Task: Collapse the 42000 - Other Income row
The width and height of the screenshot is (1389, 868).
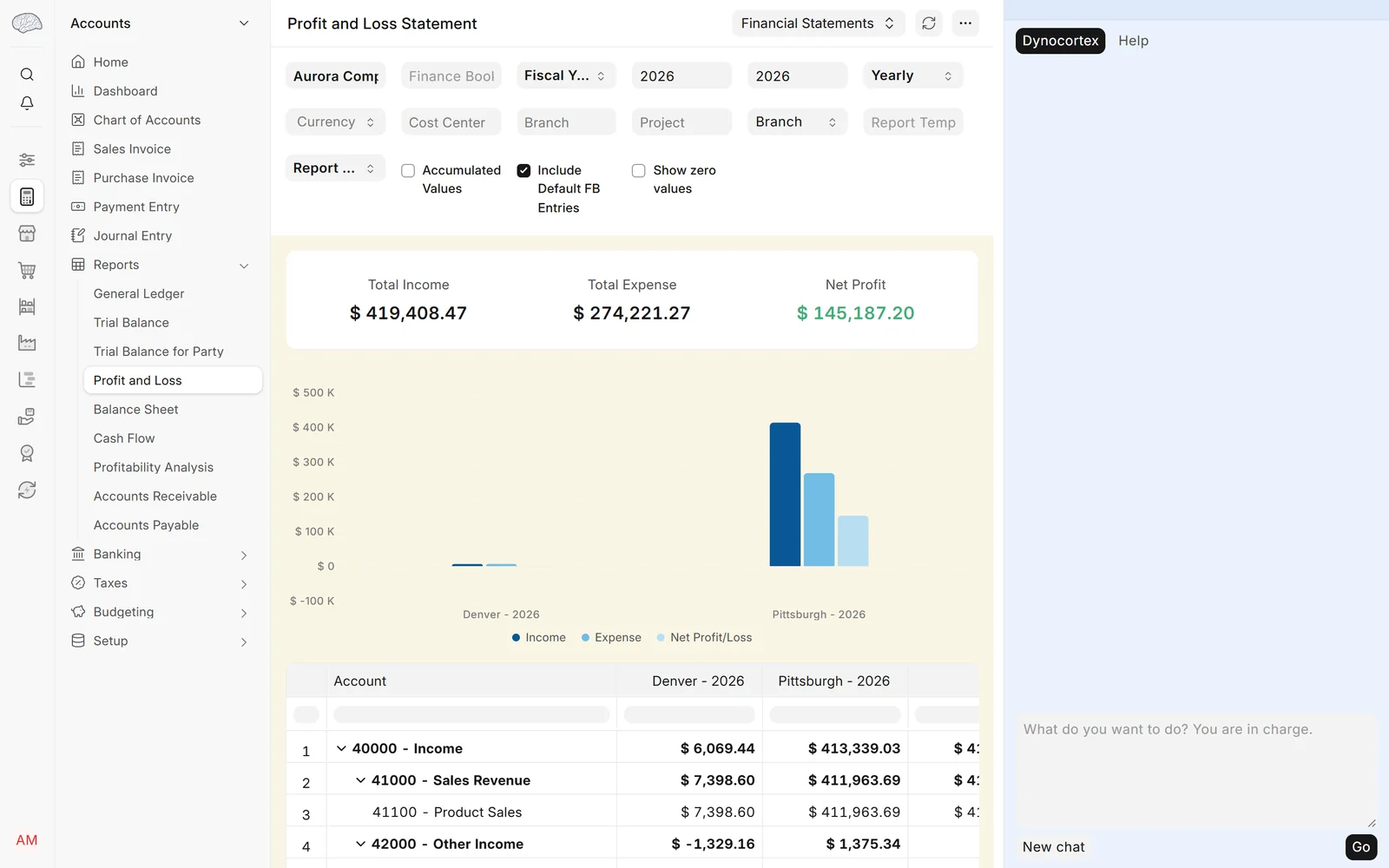Action: pyautogui.click(x=360, y=844)
